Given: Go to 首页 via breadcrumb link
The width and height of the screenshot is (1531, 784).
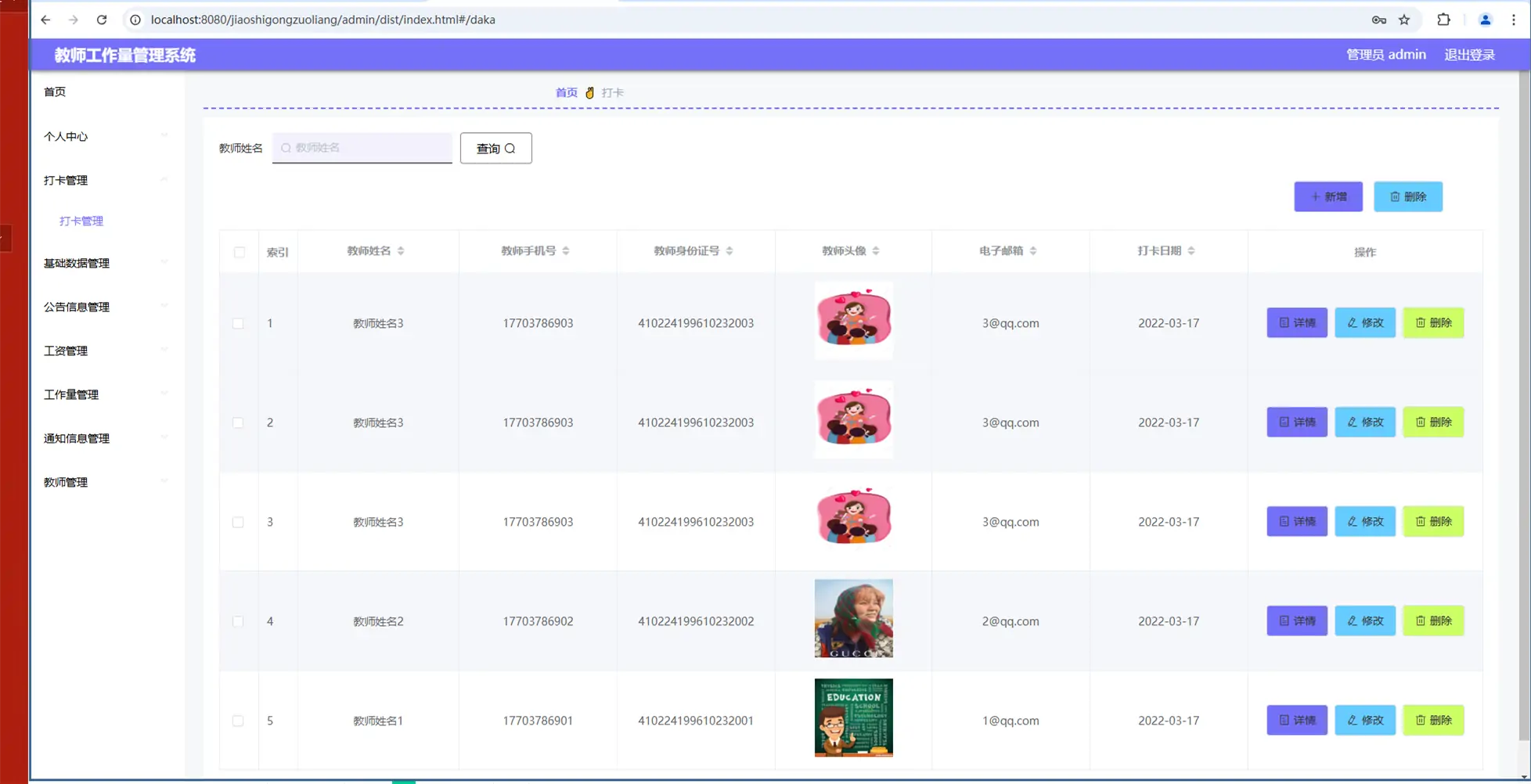Looking at the screenshot, I should [567, 92].
